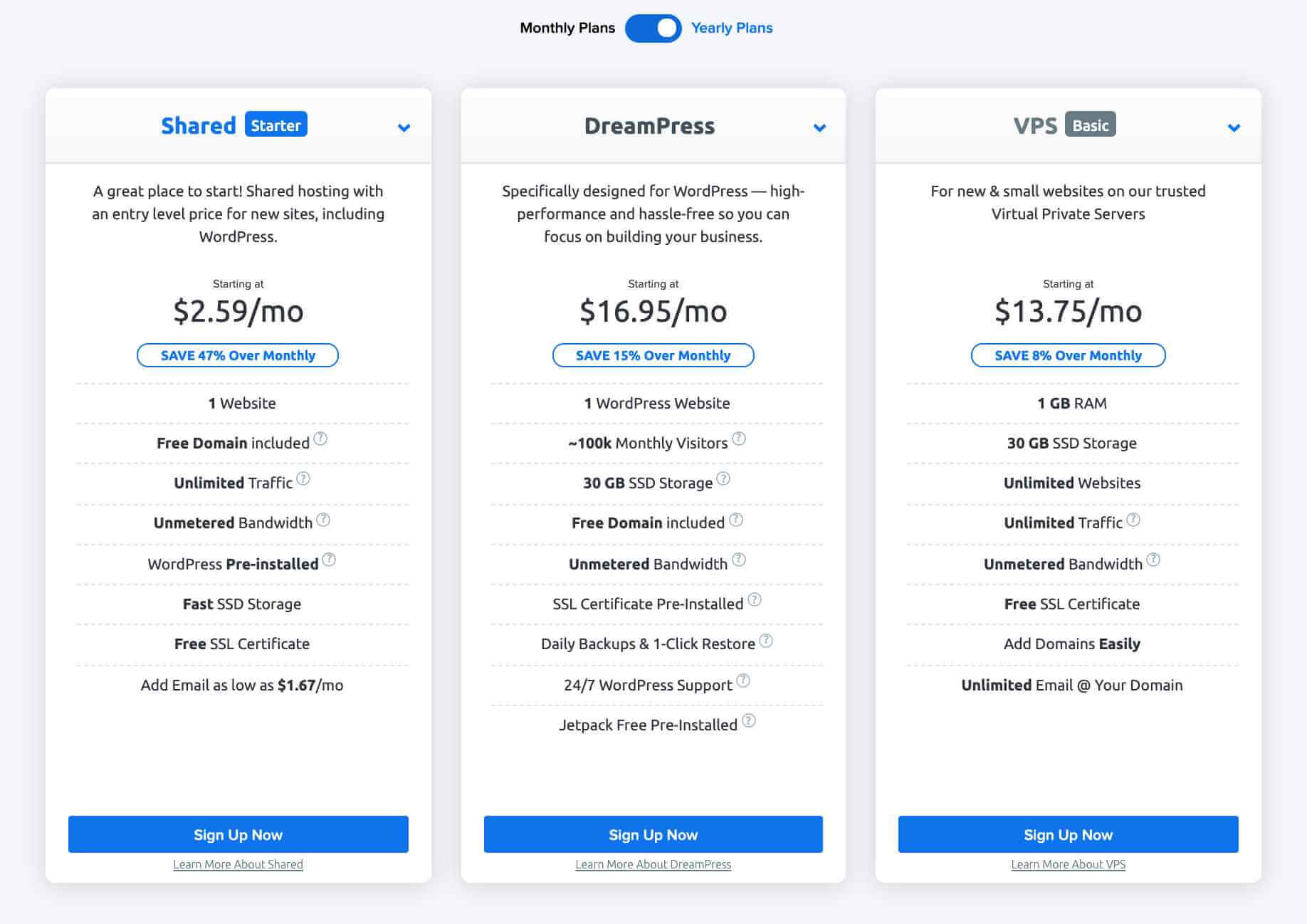Toggle the Monthly/Yearly plans switch
1307x924 pixels.
click(653, 28)
